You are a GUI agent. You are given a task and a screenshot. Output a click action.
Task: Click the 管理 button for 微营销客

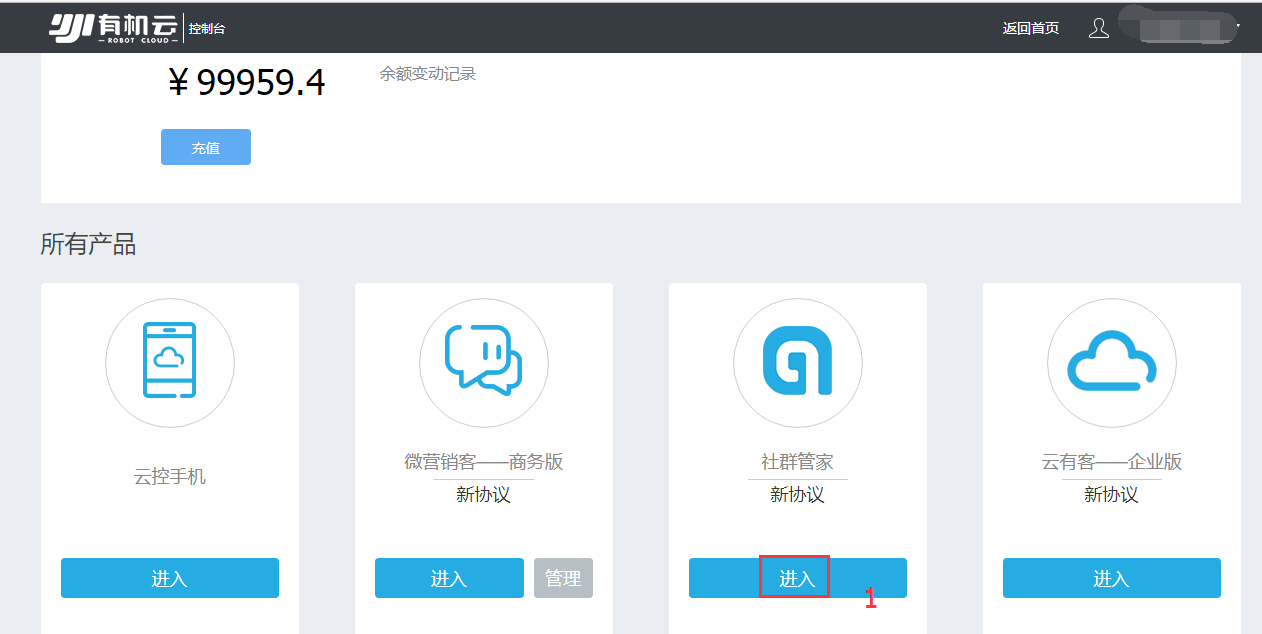(x=563, y=578)
